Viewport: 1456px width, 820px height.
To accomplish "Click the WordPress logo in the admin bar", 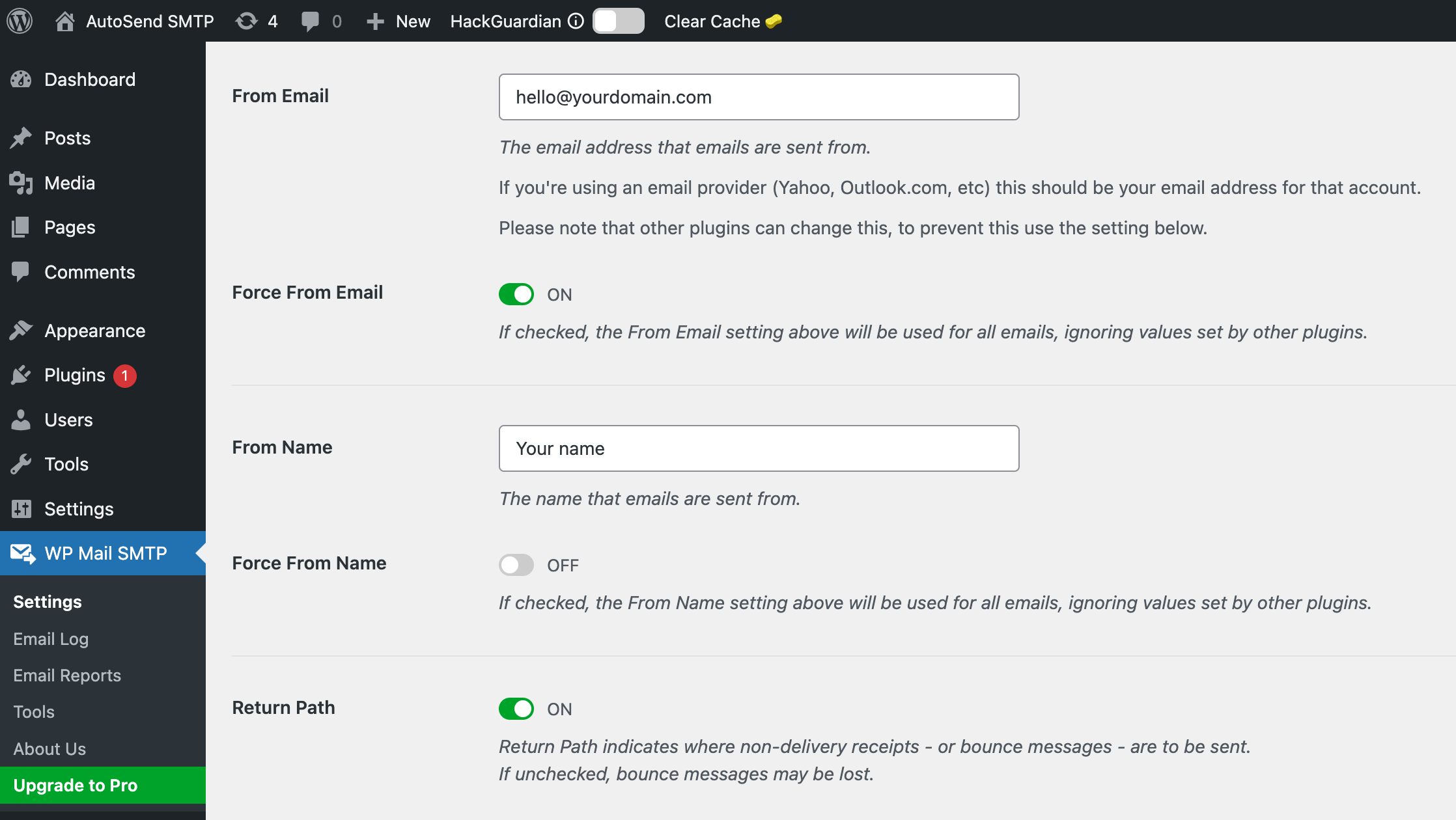I will (x=20, y=21).
